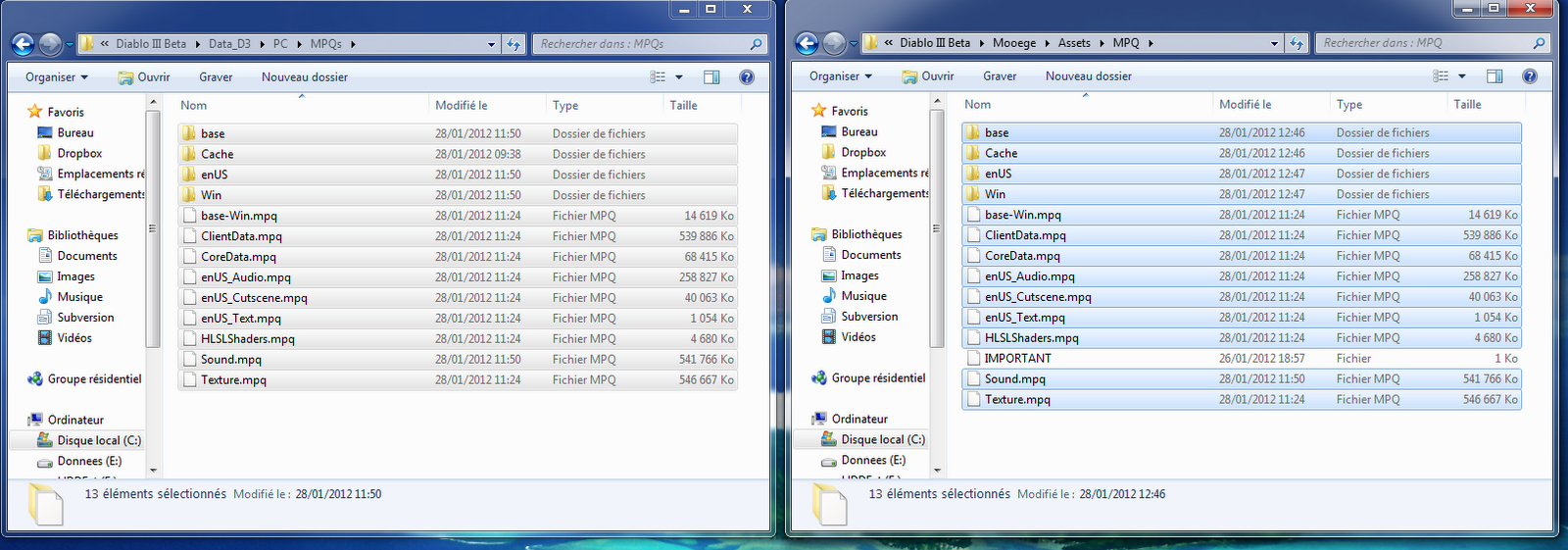Click Forward arrow in right MPQ window

[834, 43]
